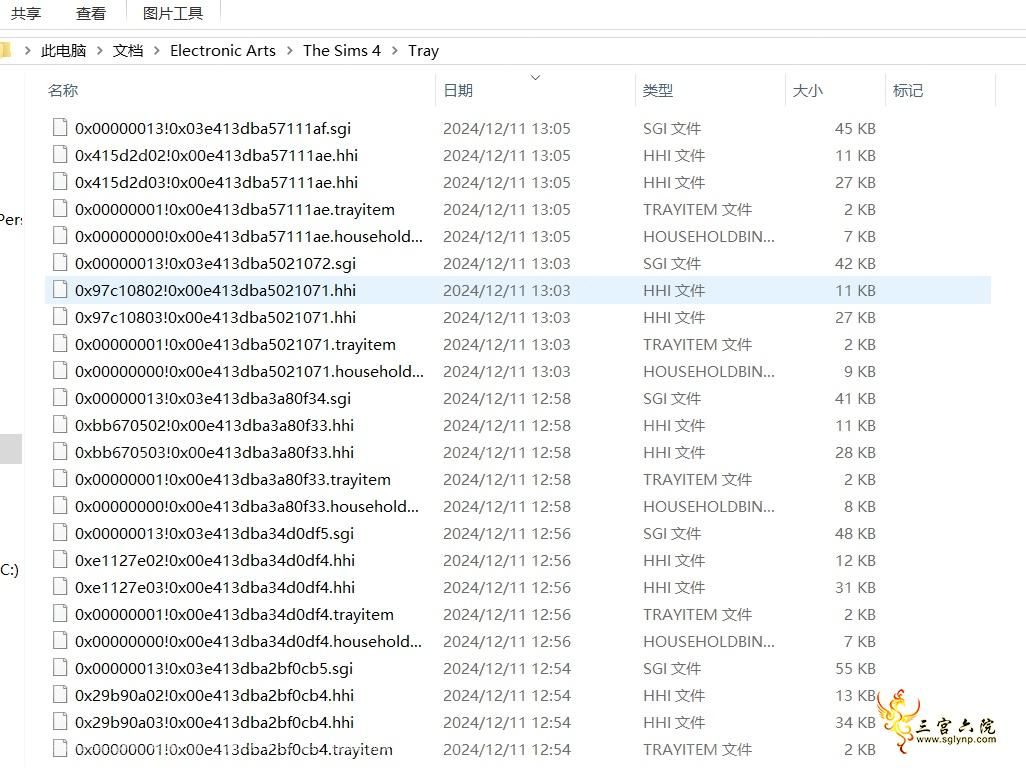Select file name 0x415d2d02!0x00e413dba57111ae.hhi
The image size is (1026, 784).
pos(216,155)
